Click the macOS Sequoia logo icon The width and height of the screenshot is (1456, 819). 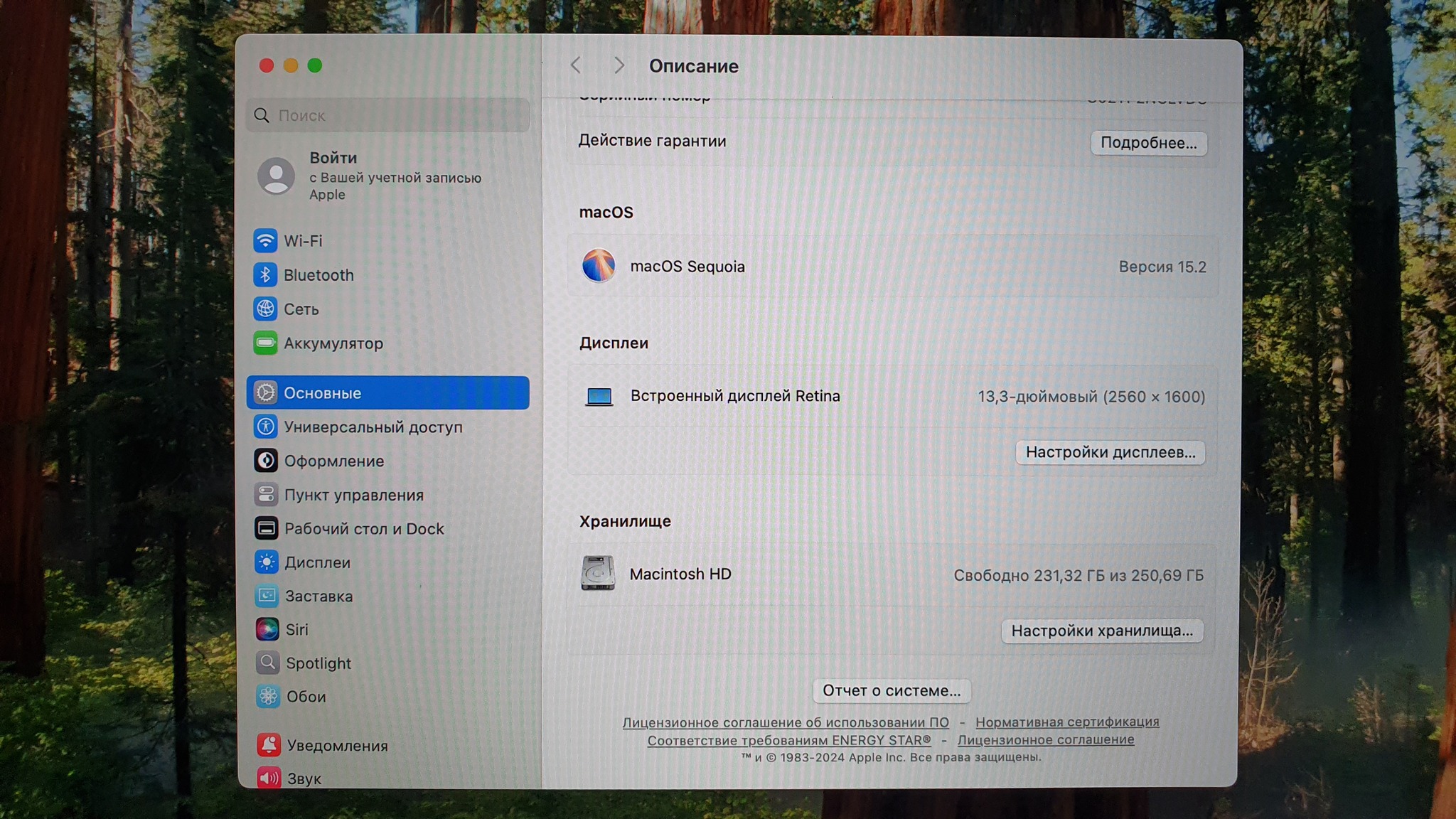pyautogui.click(x=599, y=266)
